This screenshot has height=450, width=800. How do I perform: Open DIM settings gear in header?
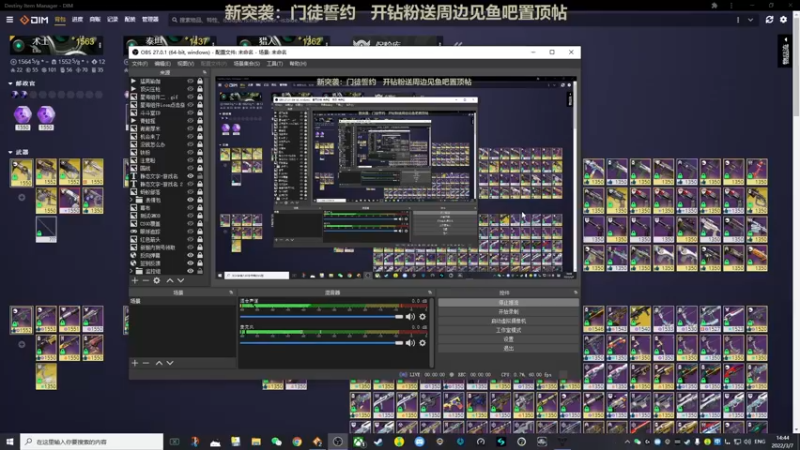784,20
